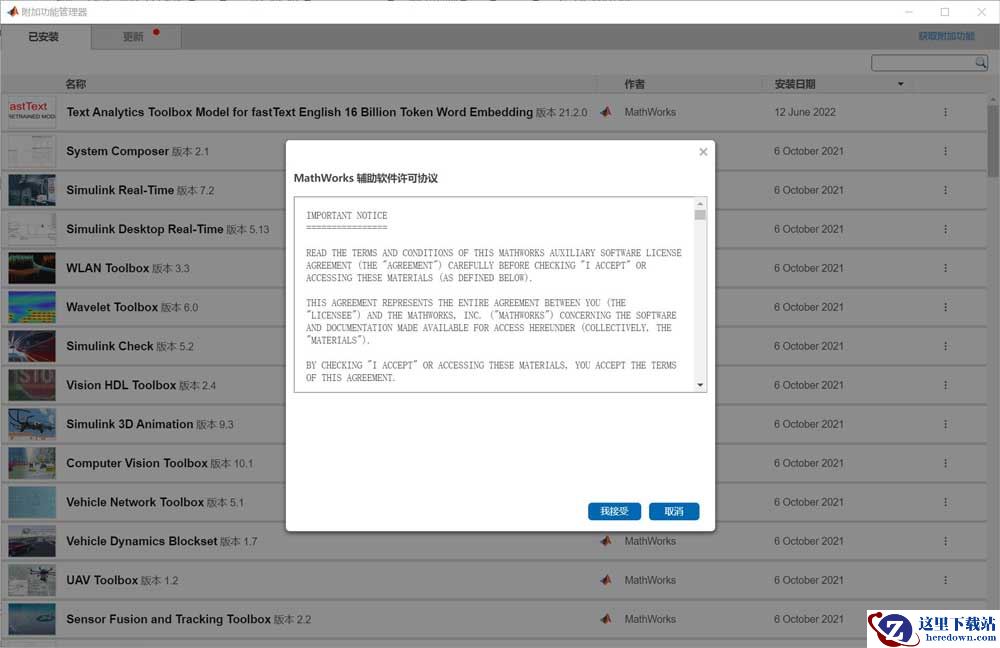
Task: Click the license text scrollbar thumb
Action: (700, 215)
